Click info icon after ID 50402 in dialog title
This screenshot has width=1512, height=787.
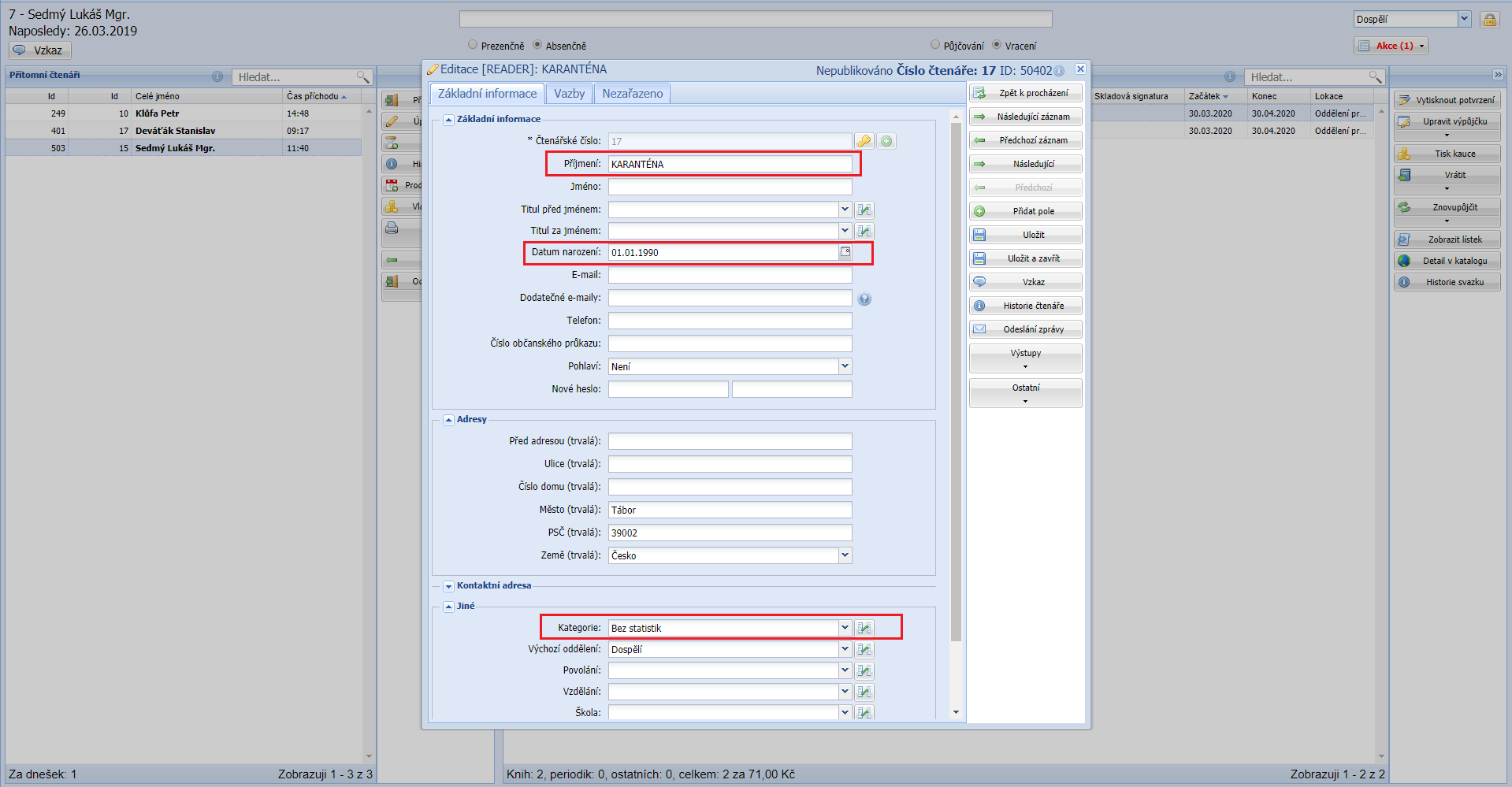click(x=1060, y=71)
